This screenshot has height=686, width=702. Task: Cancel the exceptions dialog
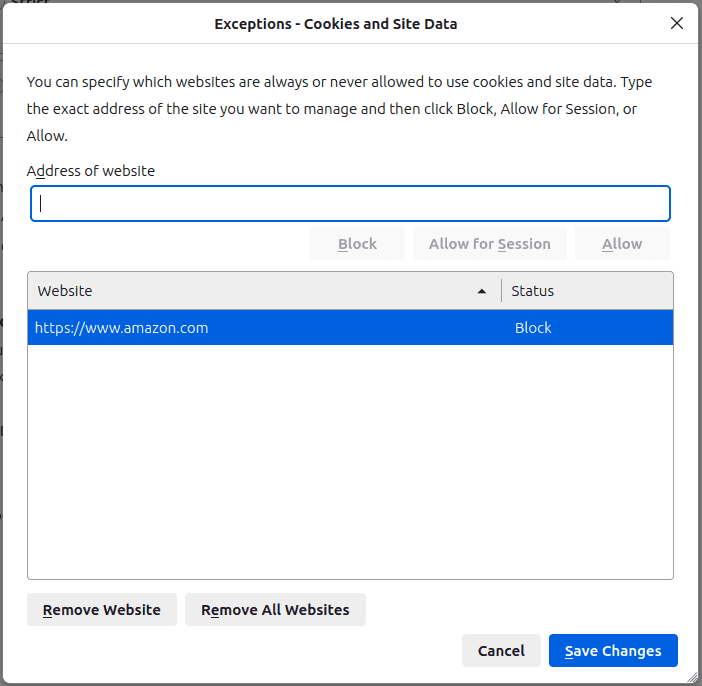click(x=501, y=651)
